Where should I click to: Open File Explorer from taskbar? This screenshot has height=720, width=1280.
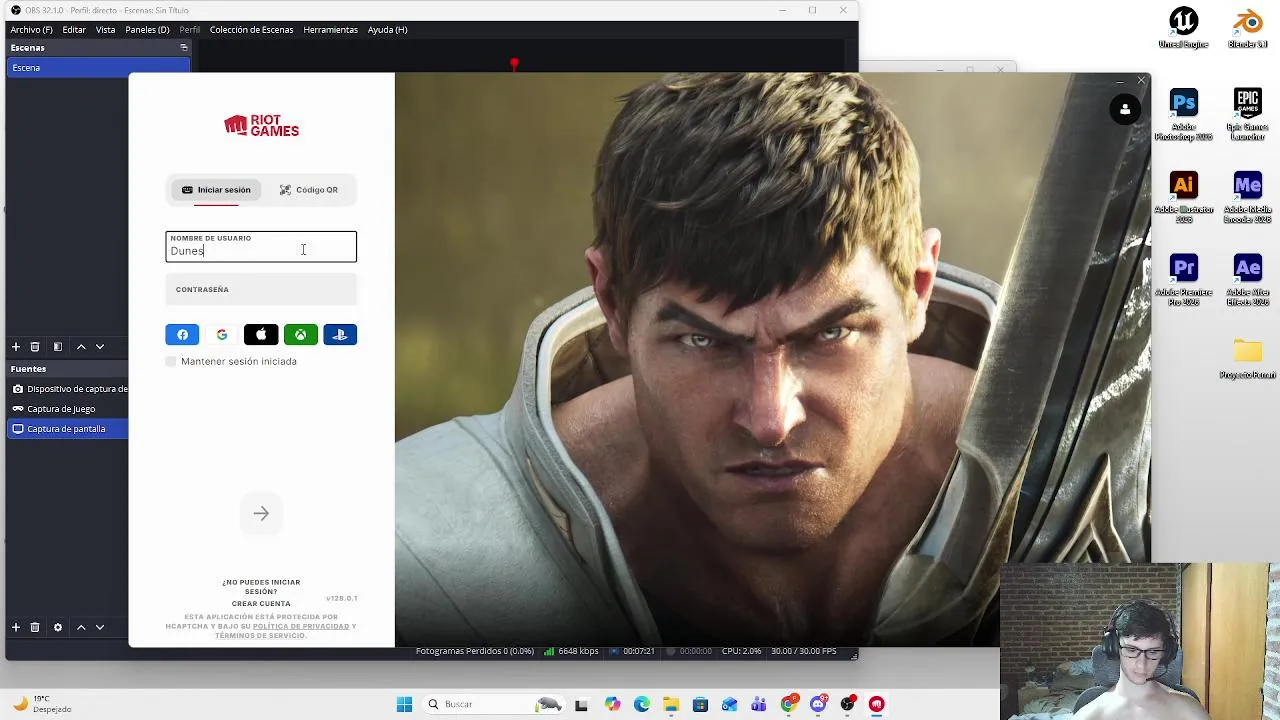tap(671, 705)
